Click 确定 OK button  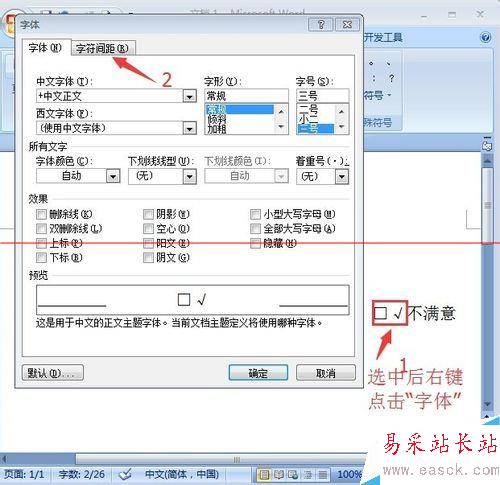(x=258, y=373)
